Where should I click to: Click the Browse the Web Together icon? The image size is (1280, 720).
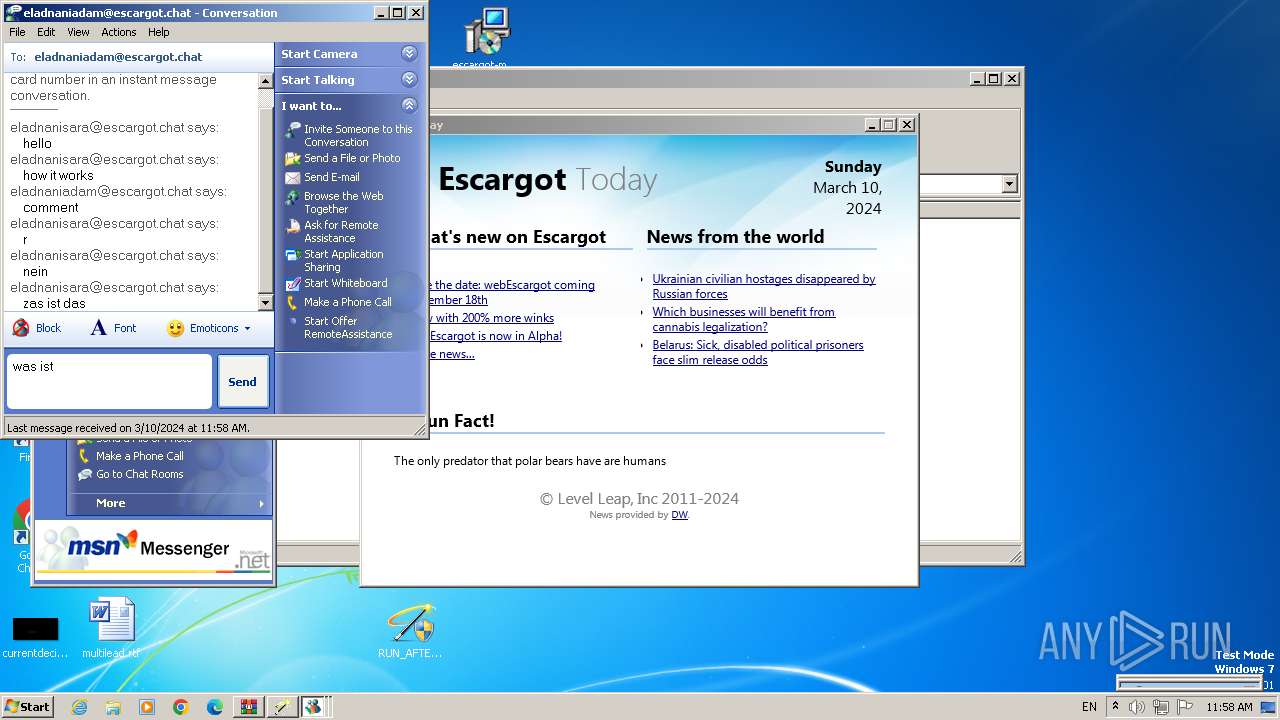292,197
